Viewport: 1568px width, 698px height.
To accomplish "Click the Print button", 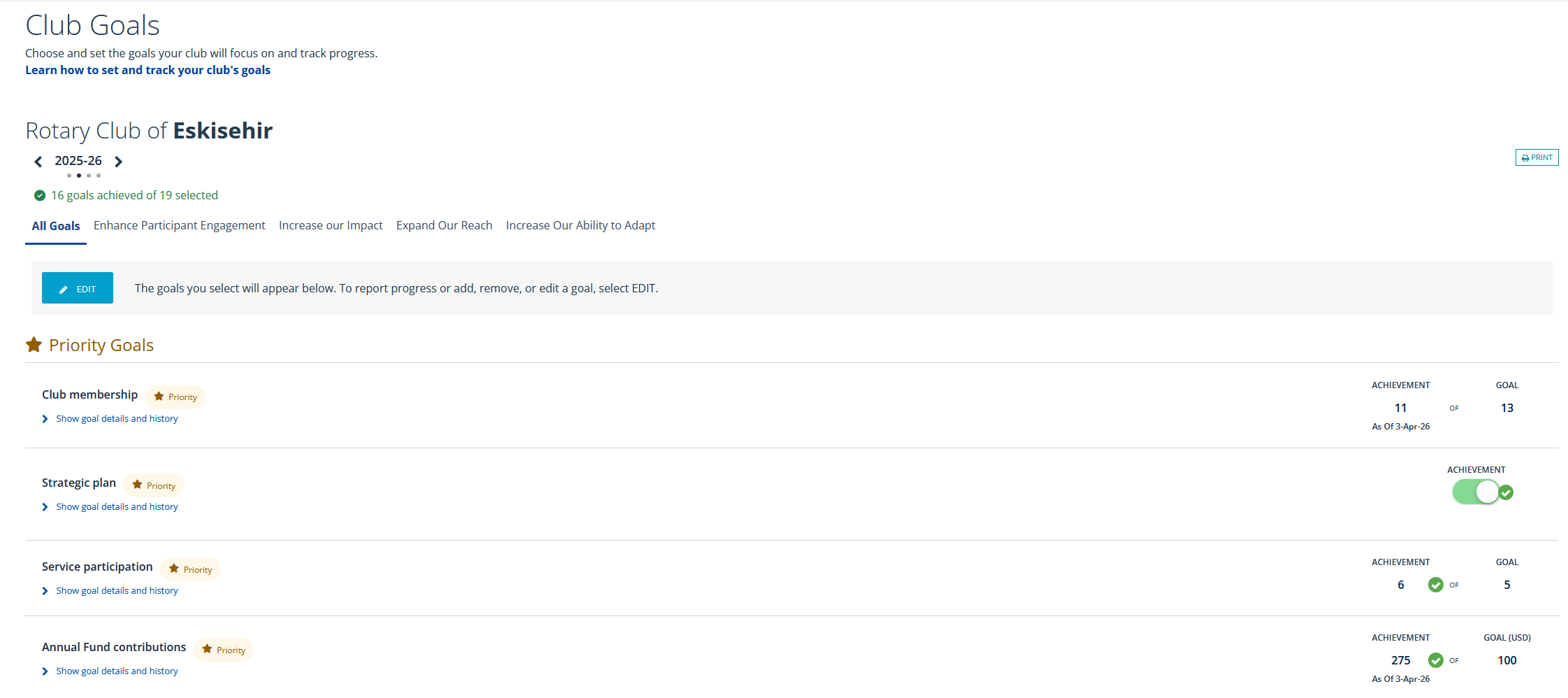I will [x=1537, y=157].
